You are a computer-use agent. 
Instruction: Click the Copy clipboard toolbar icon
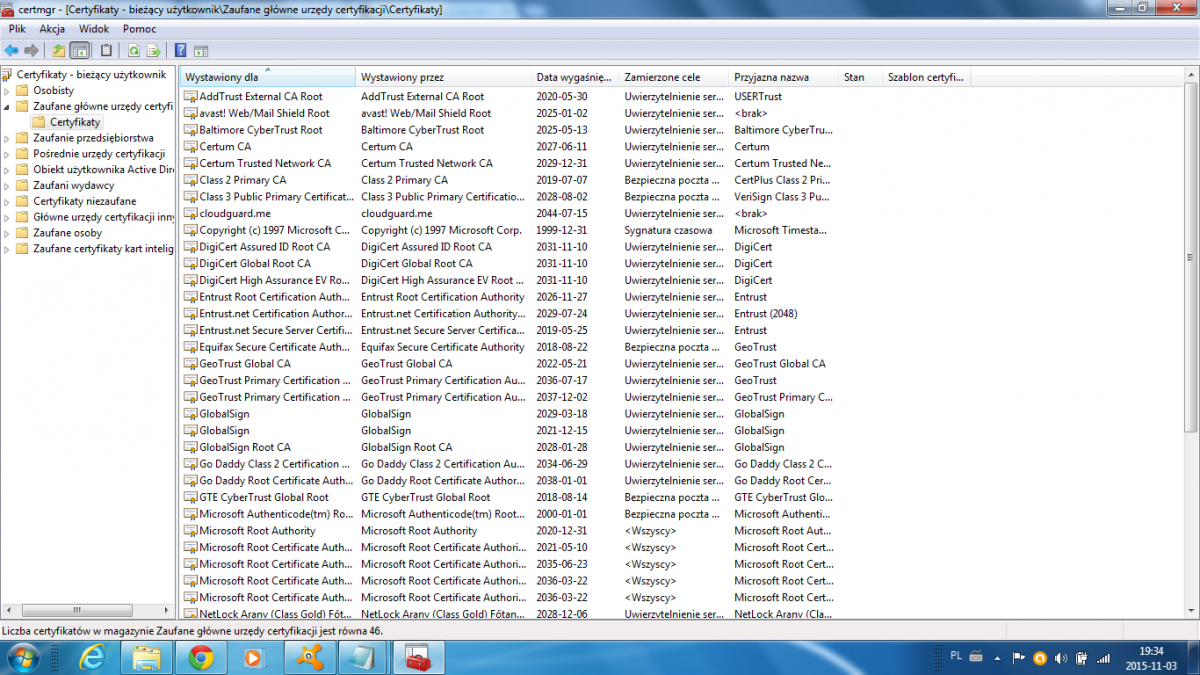point(106,50)
